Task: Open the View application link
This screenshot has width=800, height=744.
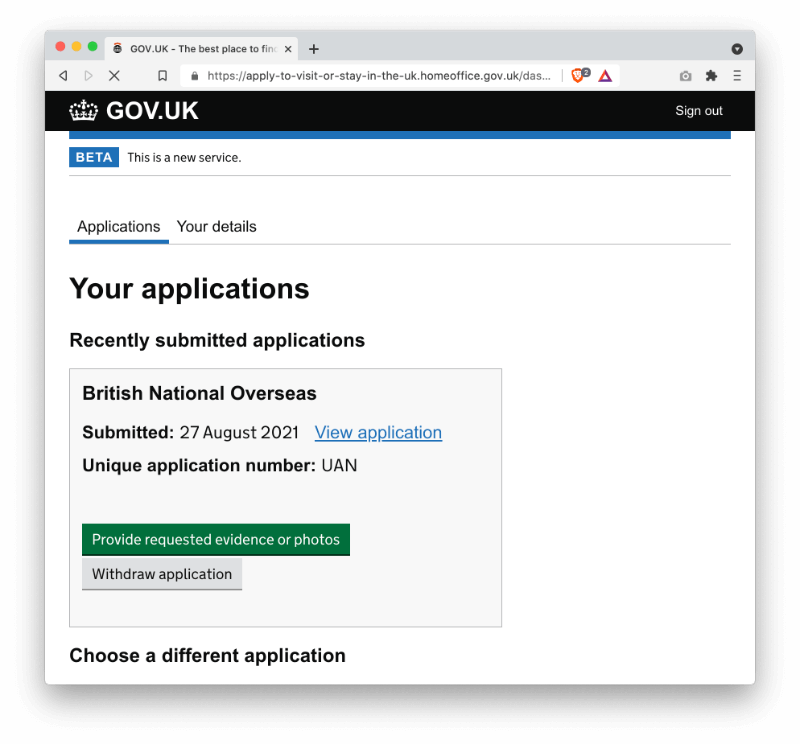Action: (378, 432)
